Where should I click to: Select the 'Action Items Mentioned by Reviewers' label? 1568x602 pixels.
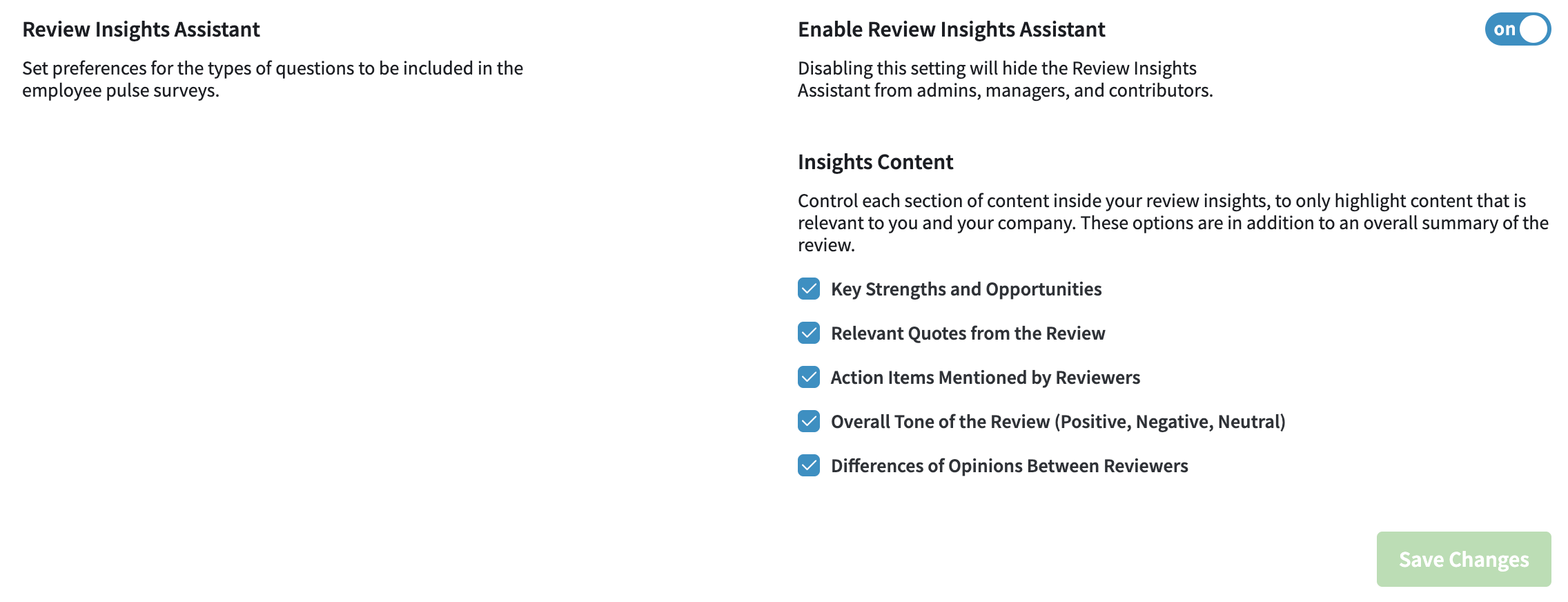point(986,378)
